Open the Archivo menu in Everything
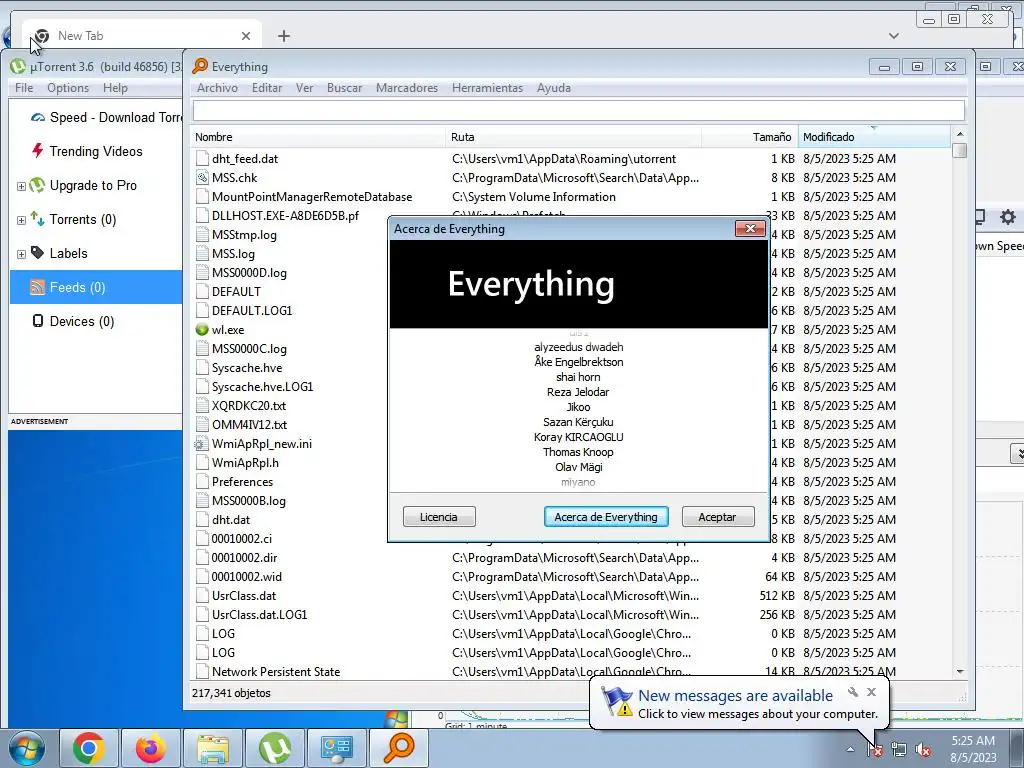 click(217, 88)
